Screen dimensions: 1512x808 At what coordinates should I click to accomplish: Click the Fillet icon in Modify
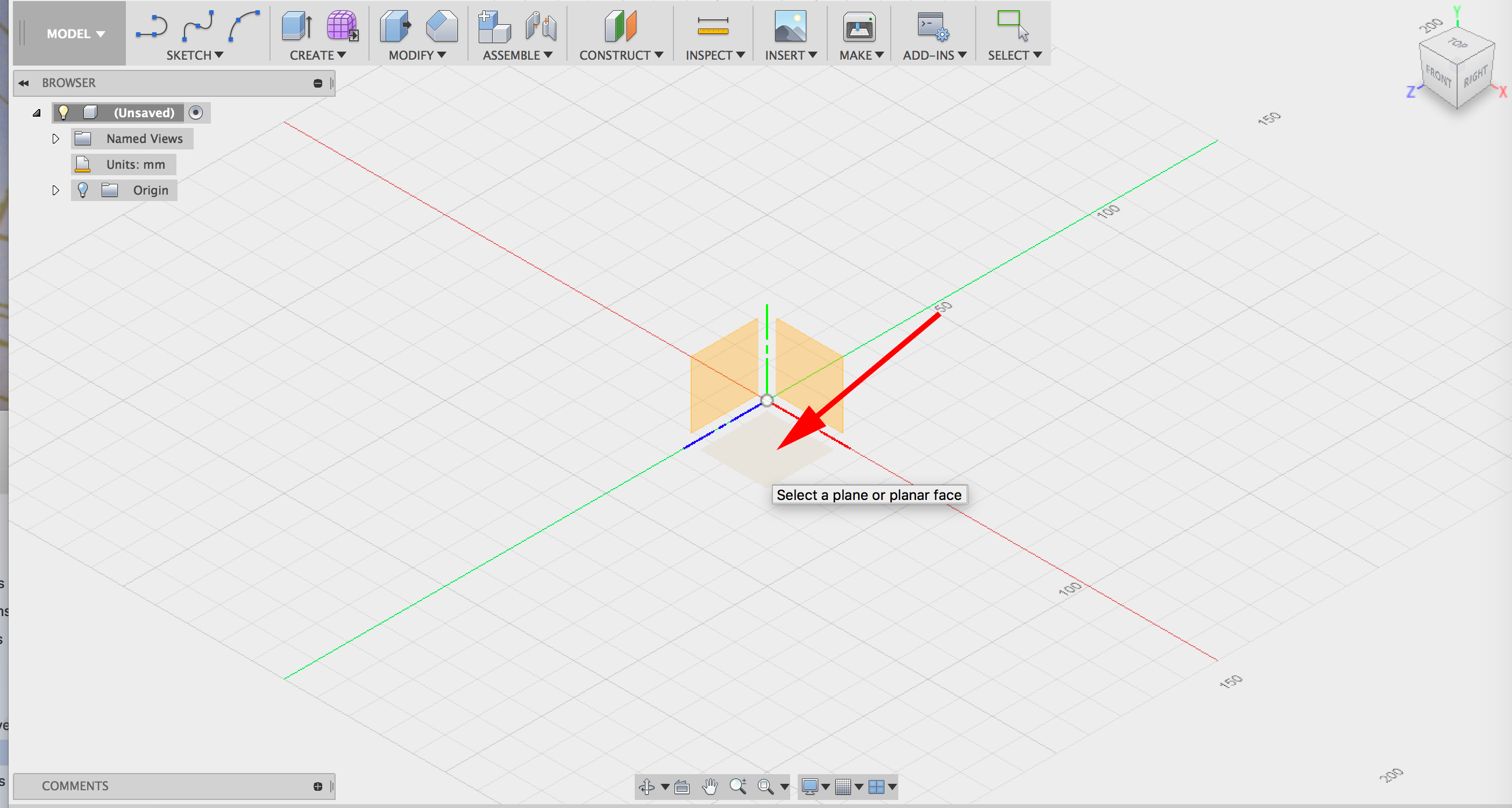tap(442, 26)
